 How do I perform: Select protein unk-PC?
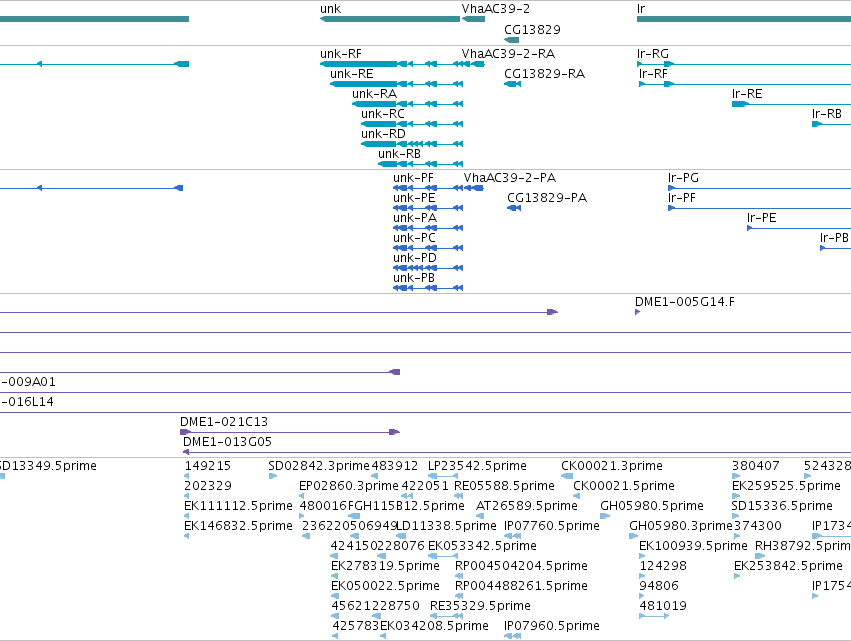(428, 249)
